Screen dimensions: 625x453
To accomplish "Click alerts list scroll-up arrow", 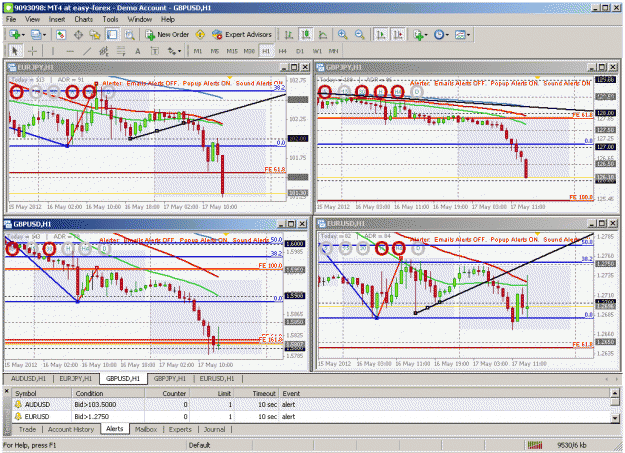I will [615, 393].
